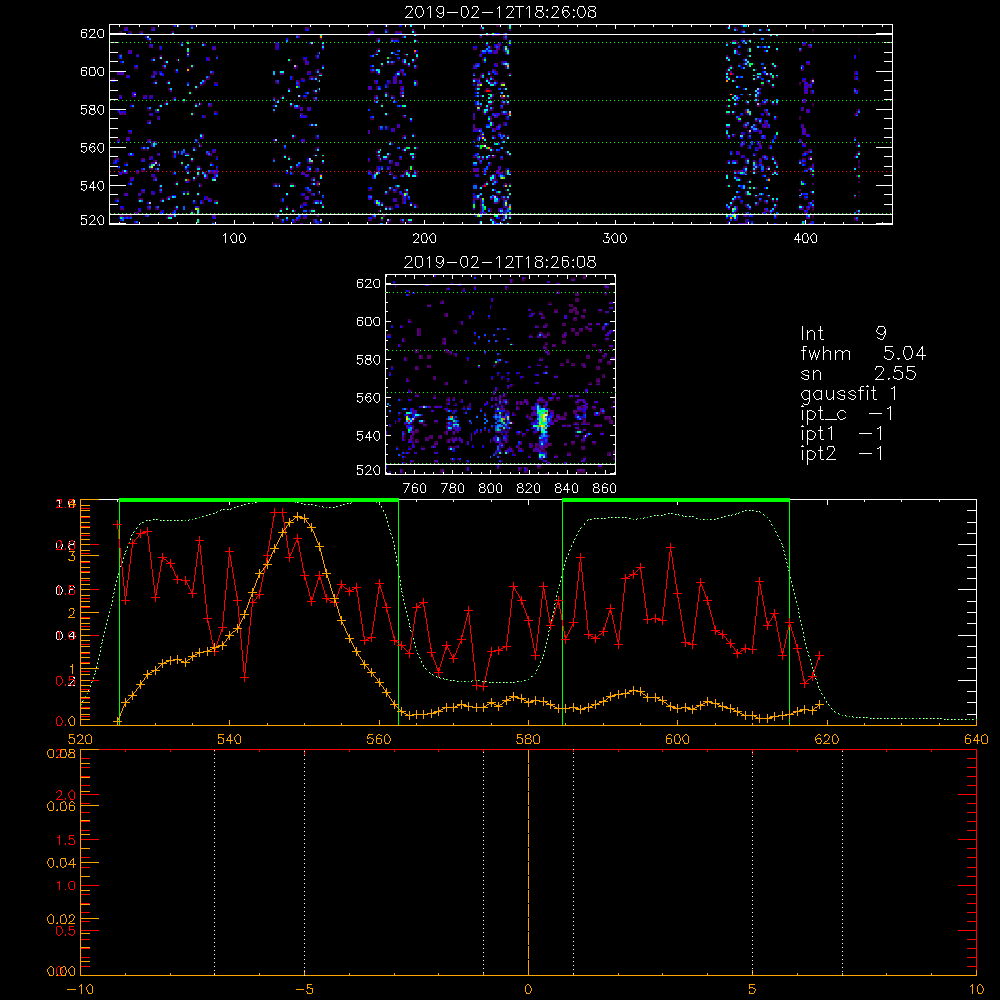Click the "780" x-axis label of the zoomed image
The width and height of the screenshot is (1000, 1000).
[x=453, y=489]
